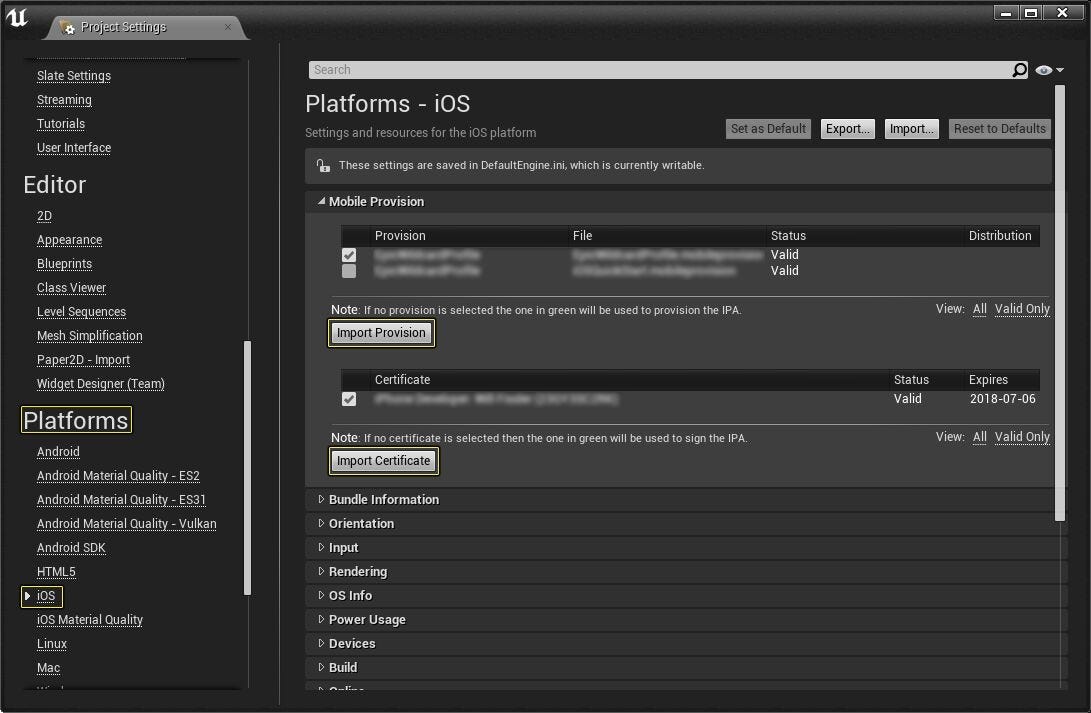Image resolution: width=1091 pixels, height=713 pixels.
Task: Collapse the Mobile Provision section
Action: coord(321,201)
